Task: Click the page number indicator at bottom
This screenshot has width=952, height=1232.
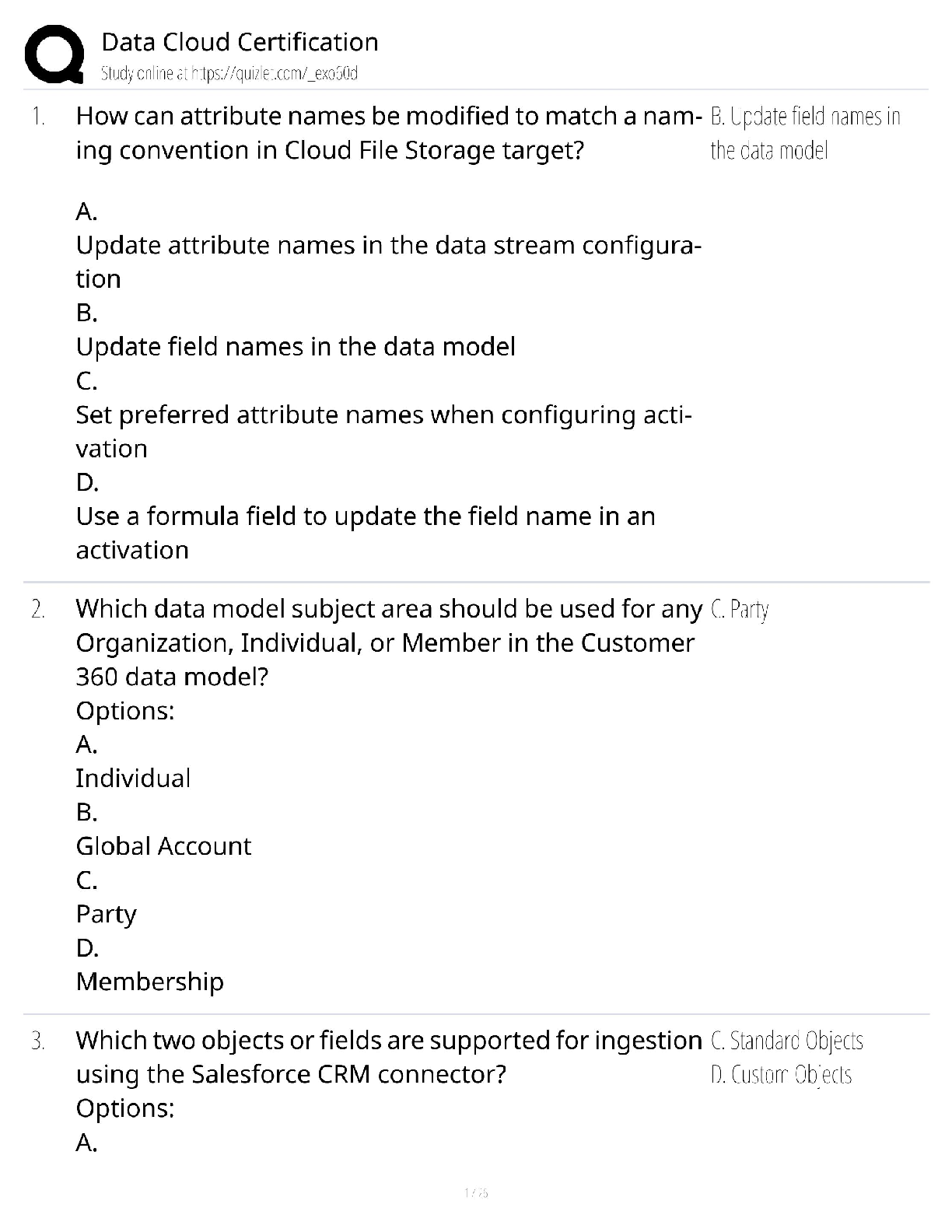Action: tap(475, 1192)
